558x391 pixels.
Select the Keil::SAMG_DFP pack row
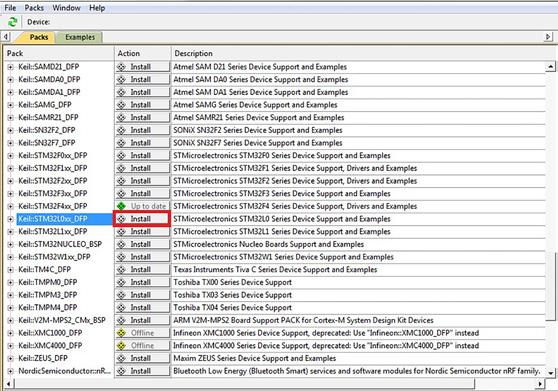[45, 105]
